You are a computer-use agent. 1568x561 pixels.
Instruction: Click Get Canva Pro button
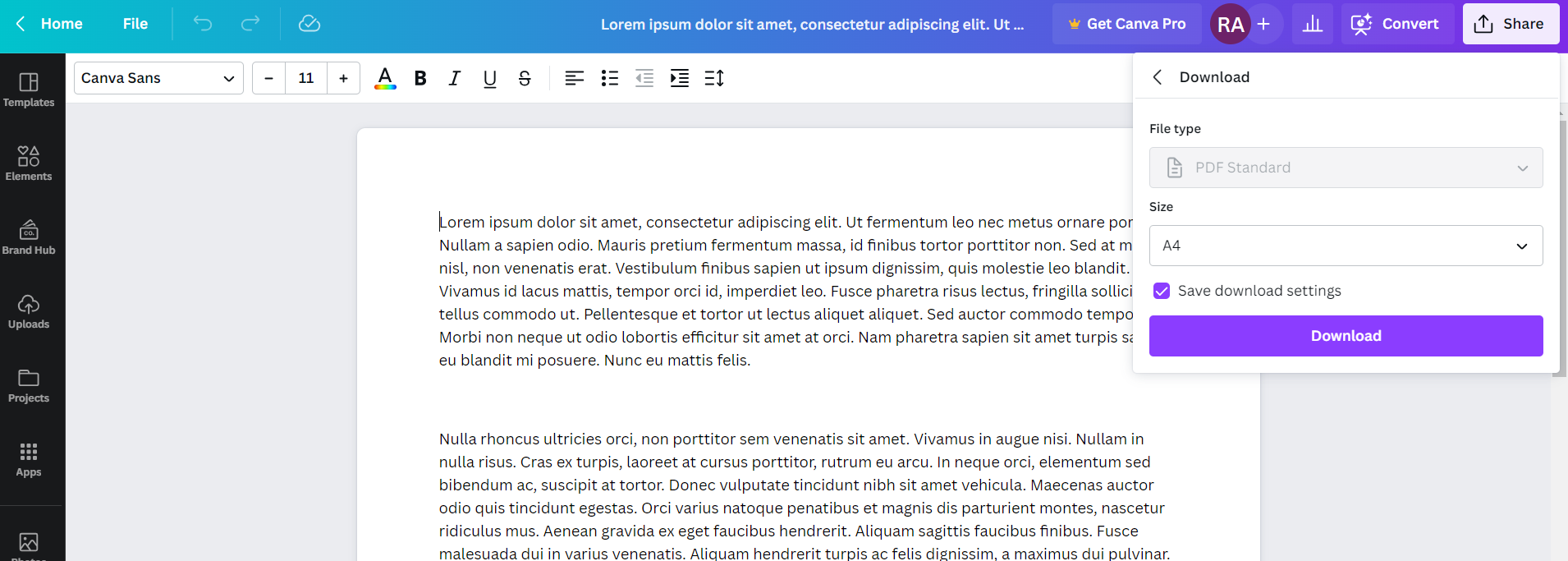(x=1127, y=24)
